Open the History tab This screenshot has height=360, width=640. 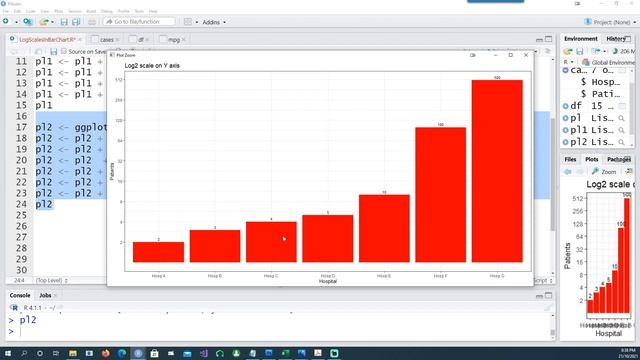pyautogui.click(x=616, y=39)
